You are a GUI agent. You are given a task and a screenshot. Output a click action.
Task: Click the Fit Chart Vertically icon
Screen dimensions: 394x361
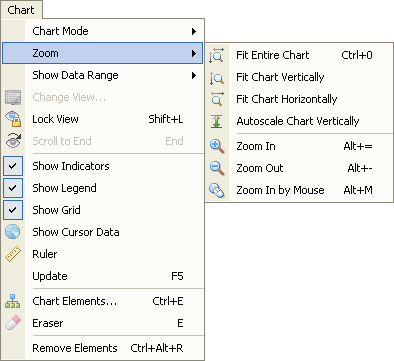tap(217, 78)
